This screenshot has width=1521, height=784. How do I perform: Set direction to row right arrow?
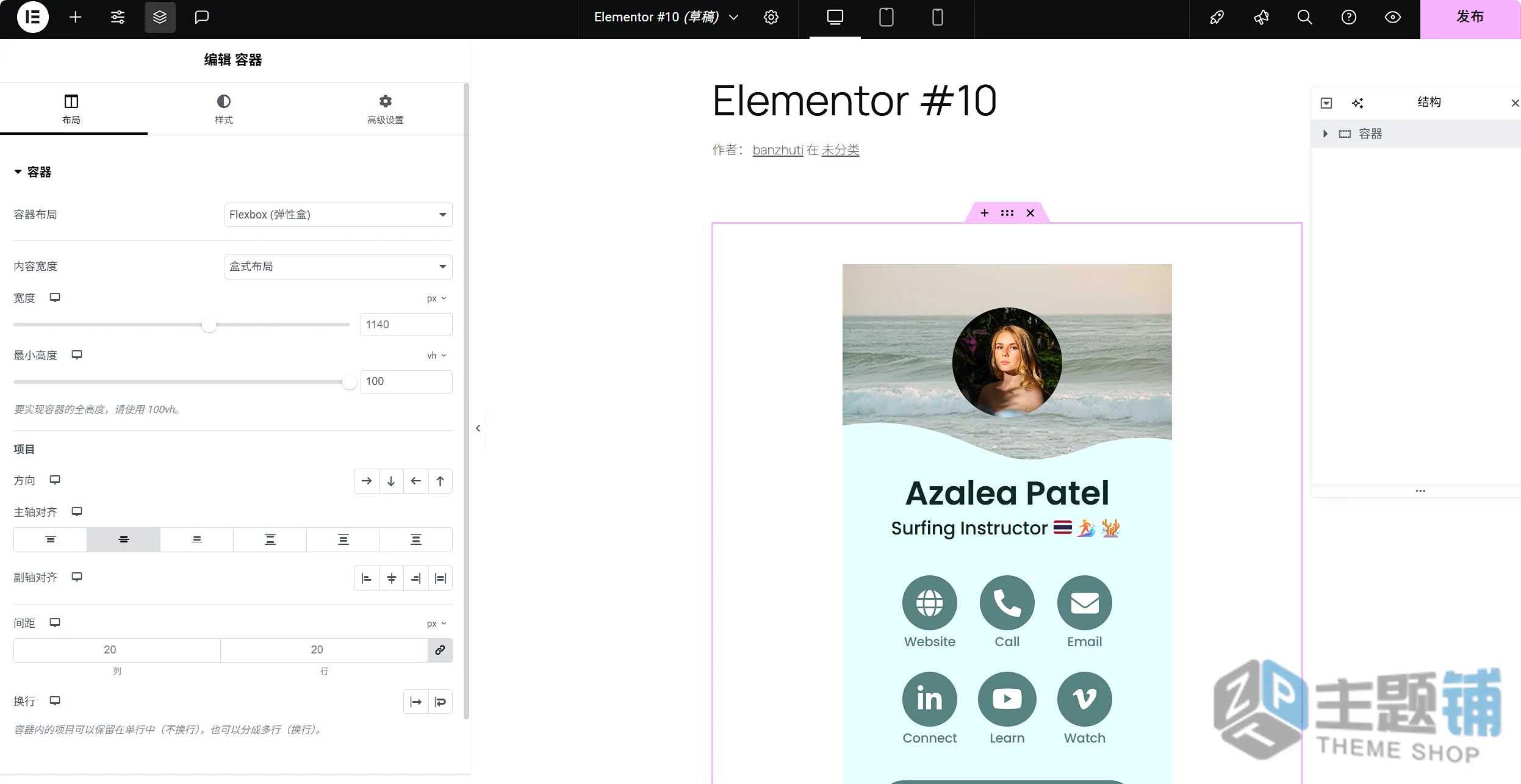(367, 481)
